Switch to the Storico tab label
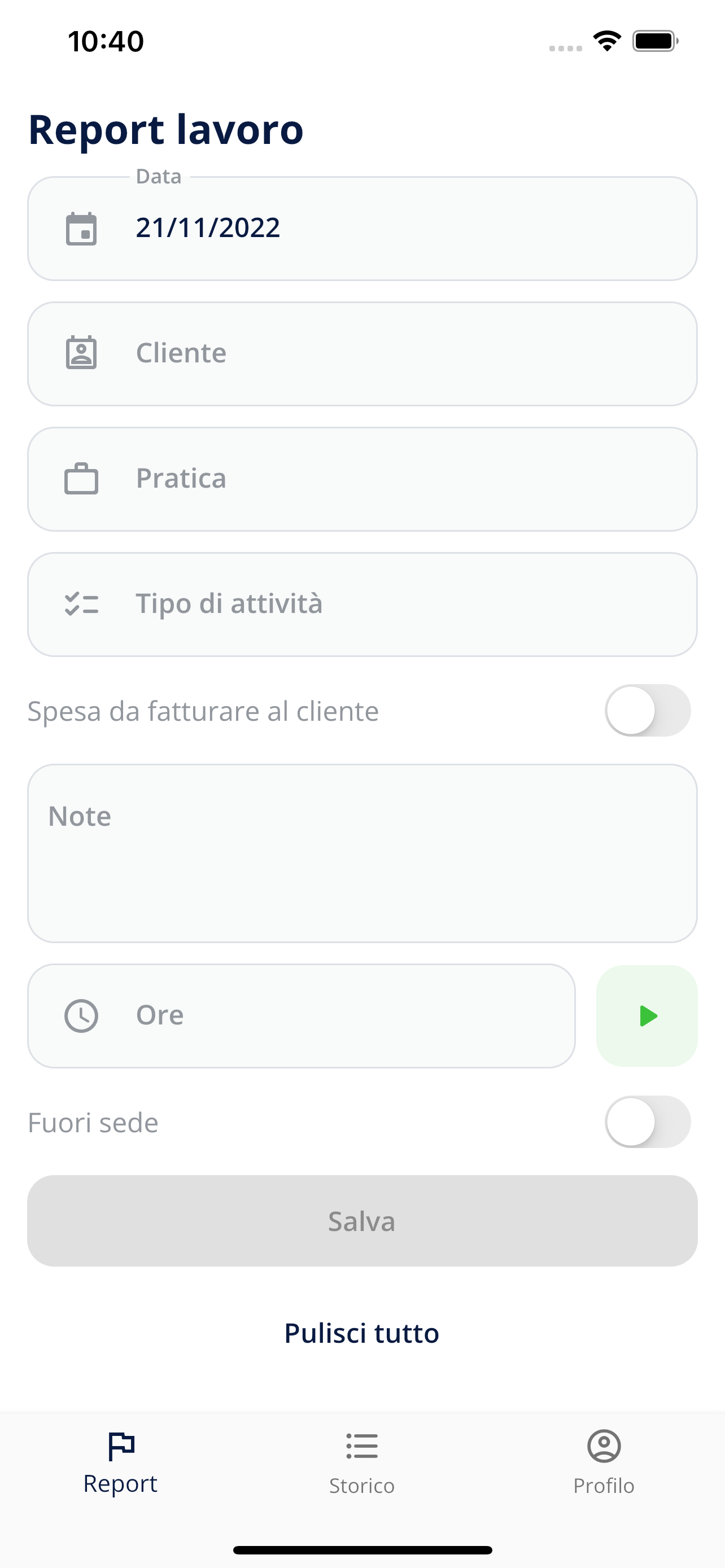Screen dimensions: 725x1568 (361, 1486)
